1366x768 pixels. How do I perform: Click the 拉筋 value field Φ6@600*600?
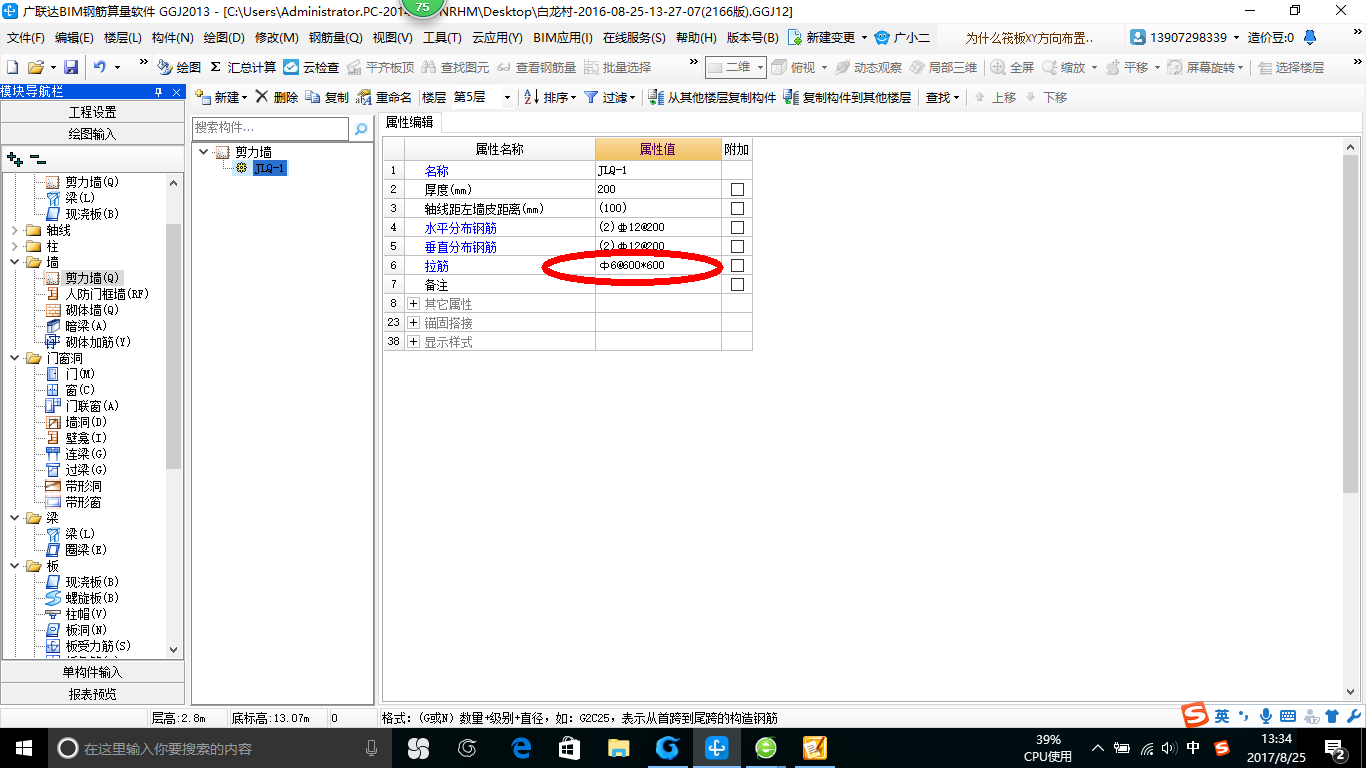[658, 266]
